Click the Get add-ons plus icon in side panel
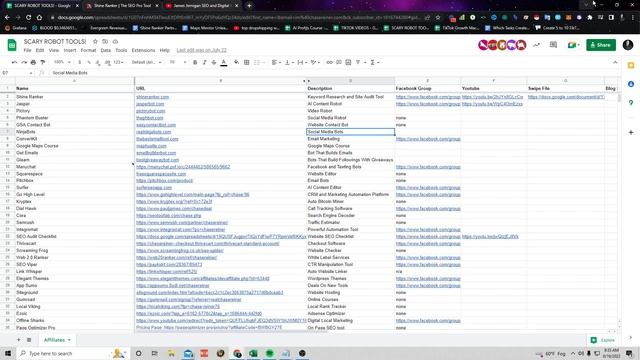The image size is (640, 360). click(x=631, y=132)
